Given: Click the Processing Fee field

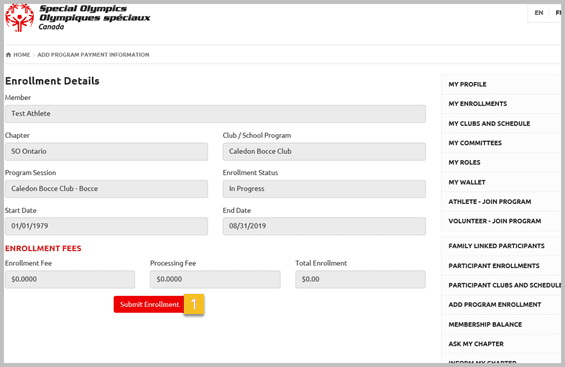Looking at the screenshot, I should [215, 279].
